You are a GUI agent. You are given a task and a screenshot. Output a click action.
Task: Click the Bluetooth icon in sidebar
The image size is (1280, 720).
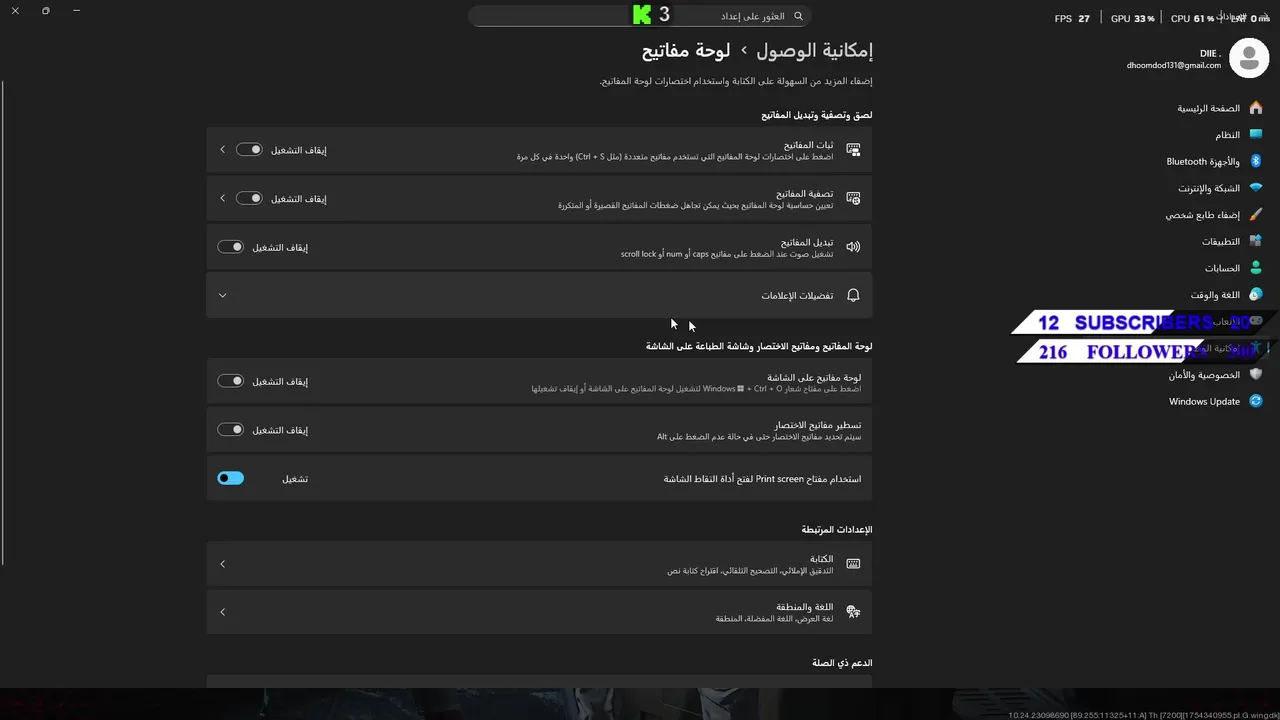1256,161
